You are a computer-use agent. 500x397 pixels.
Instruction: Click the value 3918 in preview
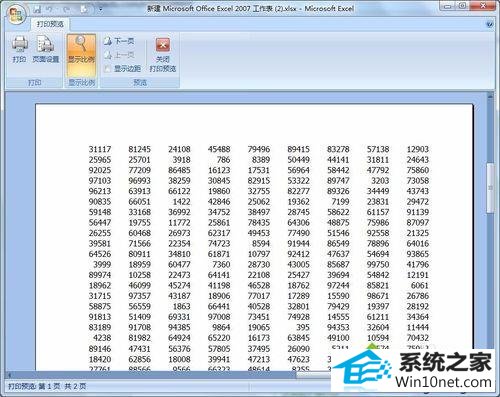(x=182, y=160)
